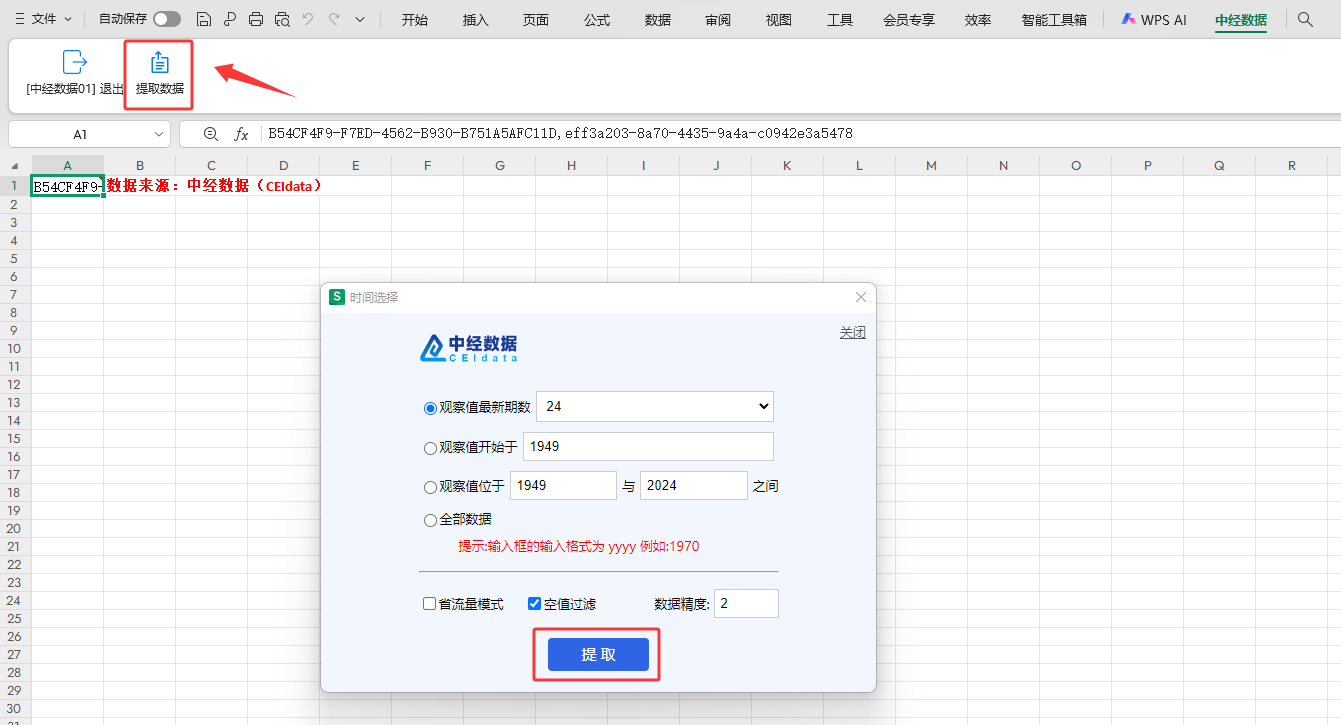The height and width of the screenshot is (725, 1341).
Task: Toggle the 自动保存 auto-save switch
Action: point(167,19)
